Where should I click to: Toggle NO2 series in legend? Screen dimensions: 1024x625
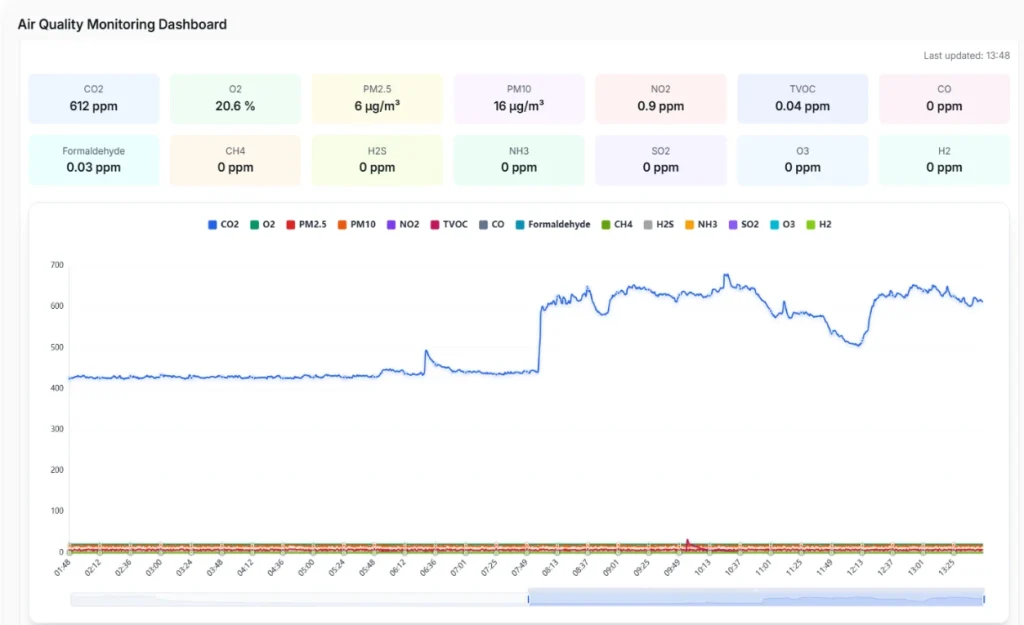[x=403, y=225]
